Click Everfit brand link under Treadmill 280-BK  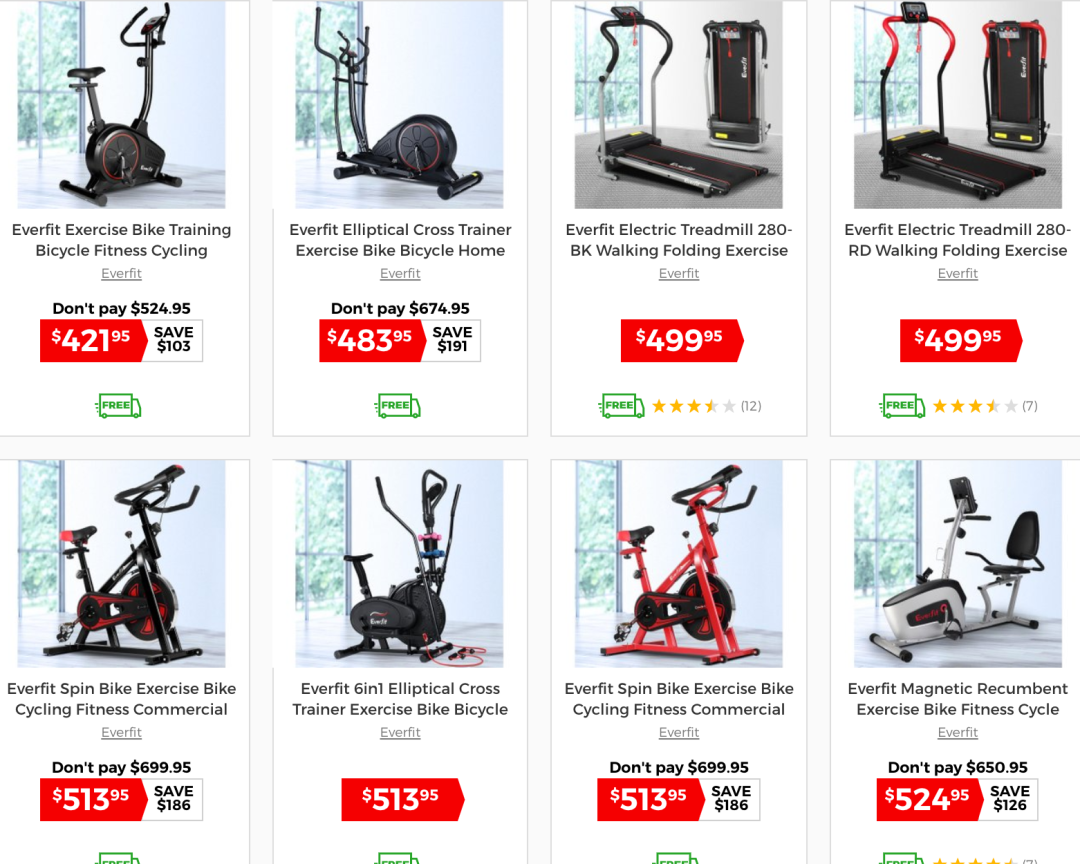tap(678, 274)
